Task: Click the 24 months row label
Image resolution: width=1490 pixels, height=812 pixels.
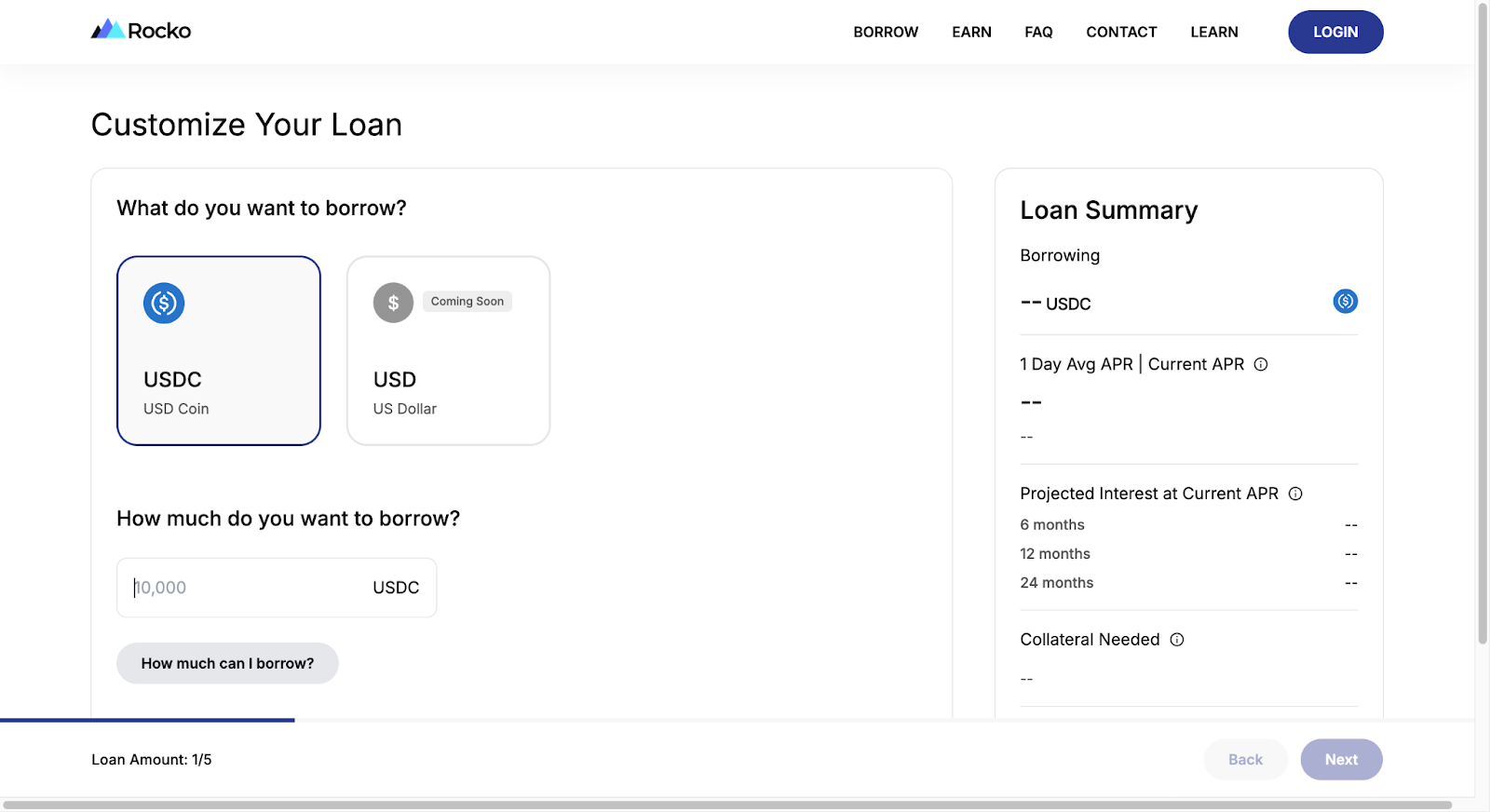Action: 1057,583
